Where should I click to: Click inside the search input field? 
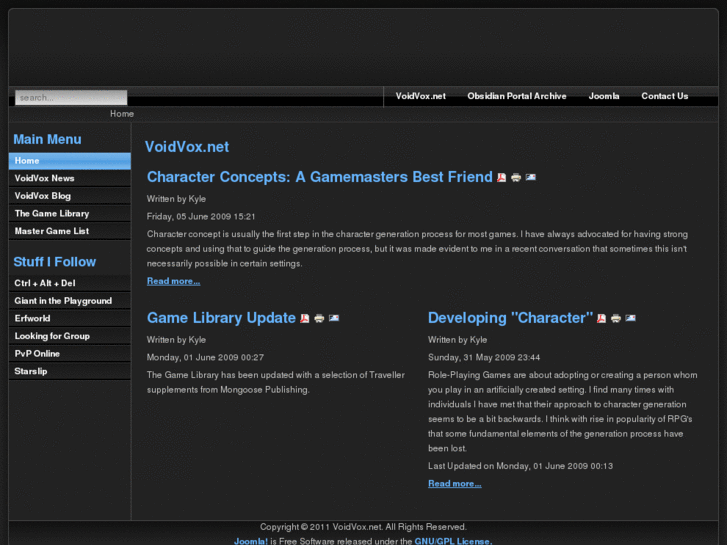[x=71, y=98]
